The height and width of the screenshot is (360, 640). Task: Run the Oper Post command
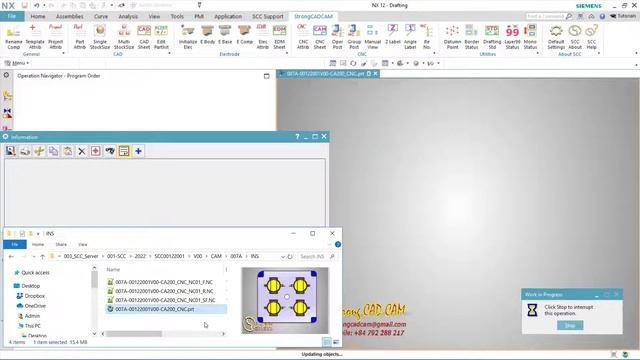tap(337, 37)
